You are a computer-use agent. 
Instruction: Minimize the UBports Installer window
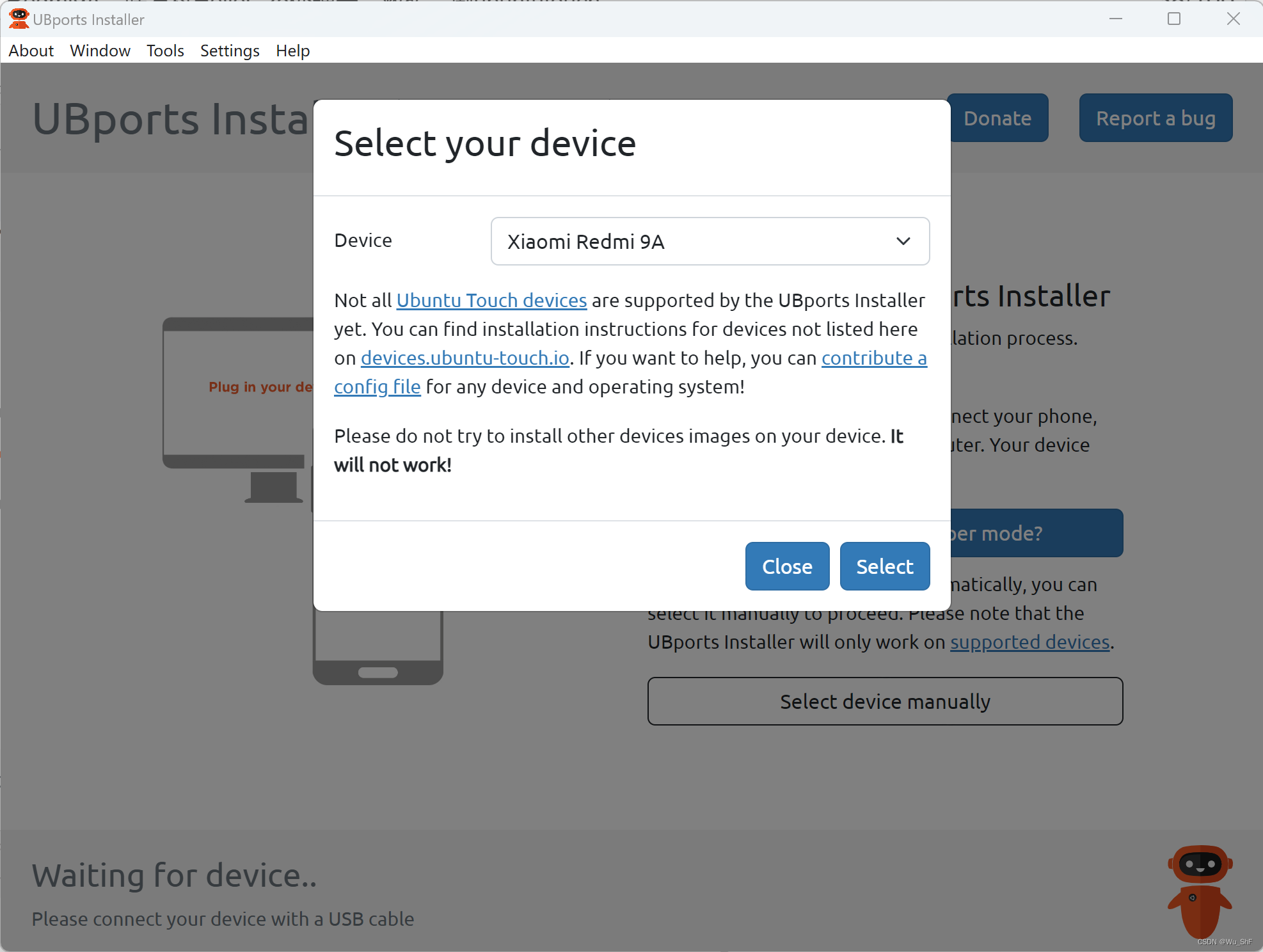coord(1116,19)
